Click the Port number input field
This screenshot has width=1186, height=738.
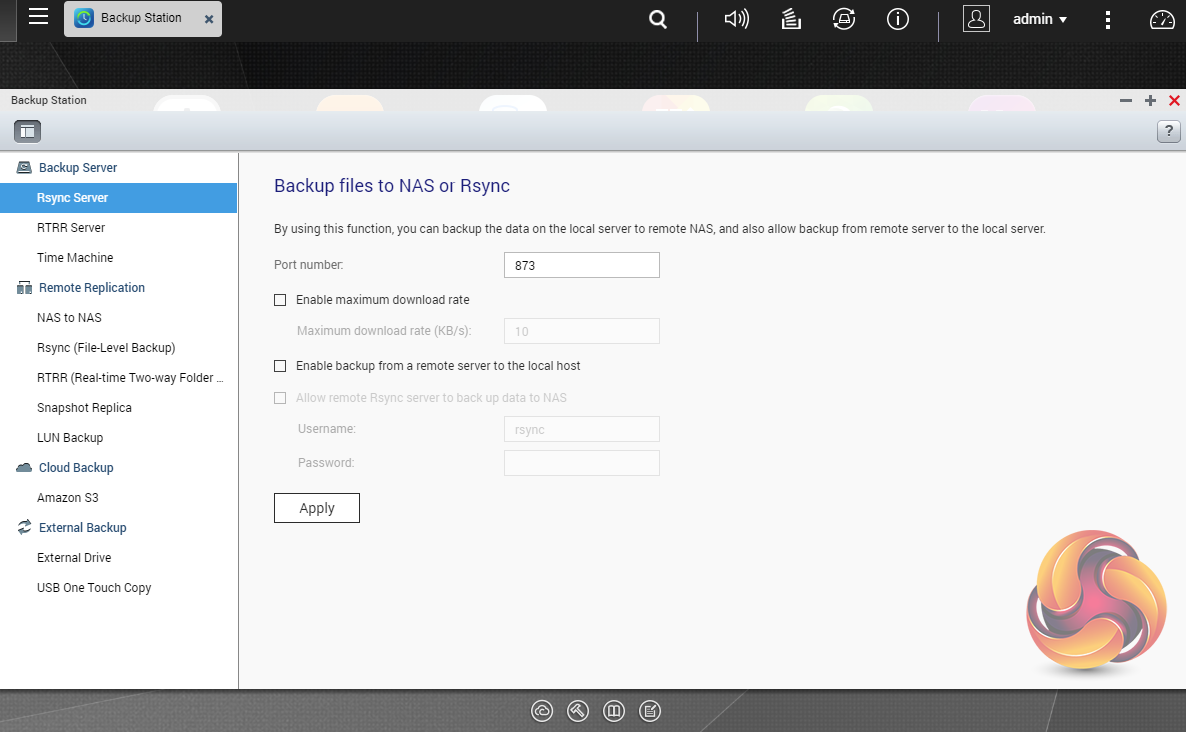click(581, 265)
